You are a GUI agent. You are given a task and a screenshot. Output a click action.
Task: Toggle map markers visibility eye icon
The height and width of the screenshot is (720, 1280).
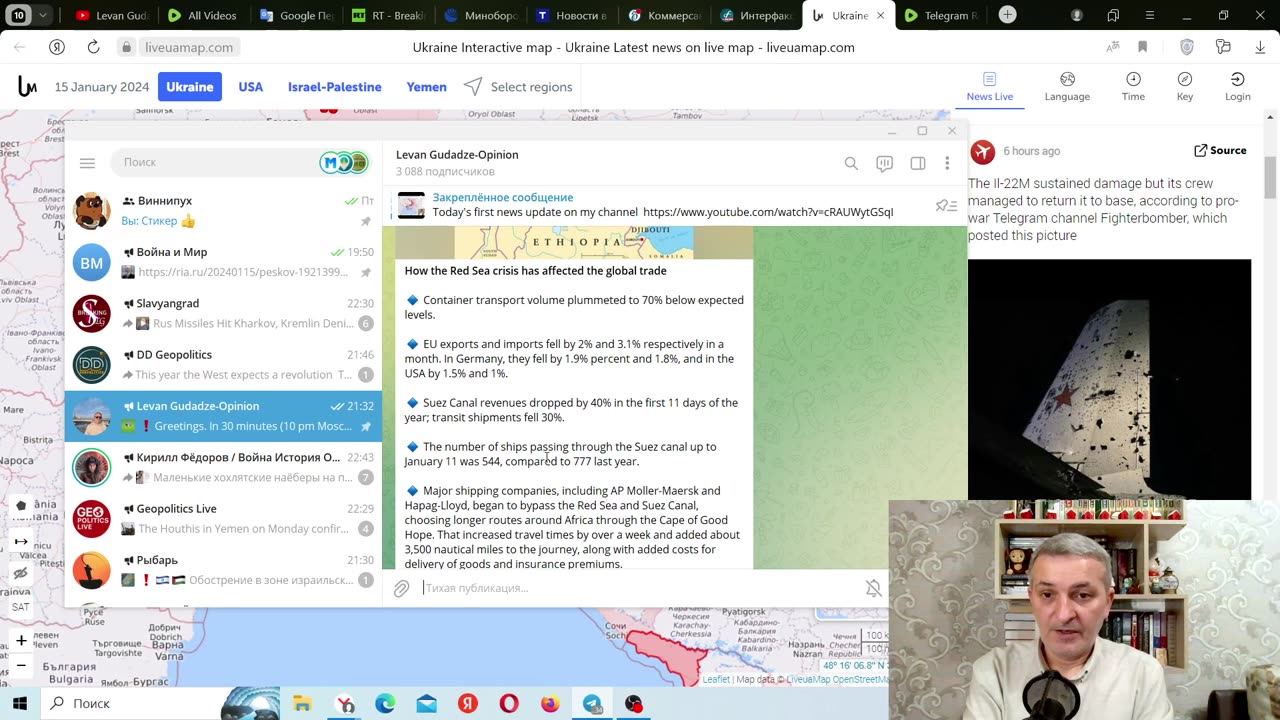[21, 574]
